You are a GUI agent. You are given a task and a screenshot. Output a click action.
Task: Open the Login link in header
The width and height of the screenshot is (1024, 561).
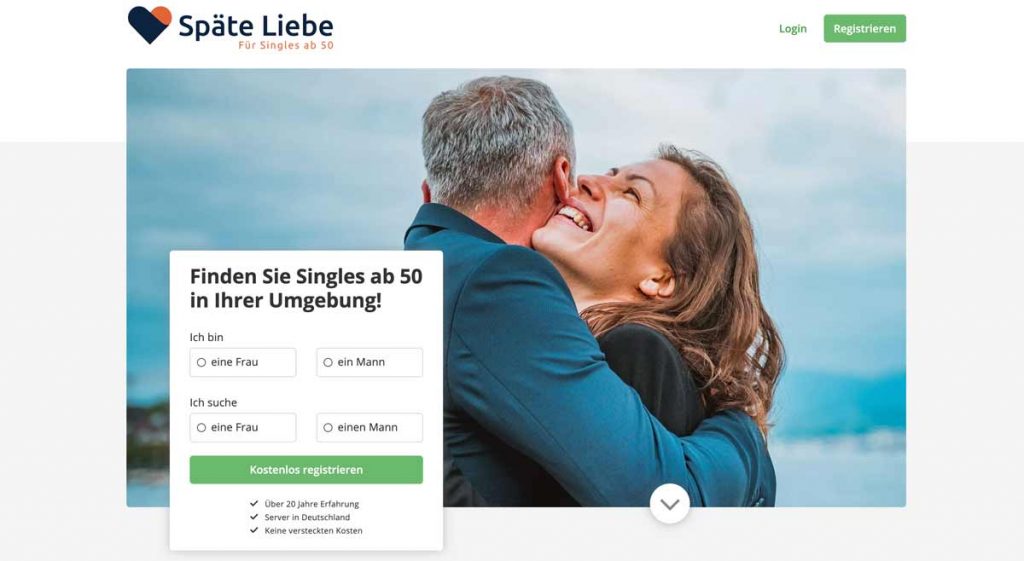[x=793, y=29]
